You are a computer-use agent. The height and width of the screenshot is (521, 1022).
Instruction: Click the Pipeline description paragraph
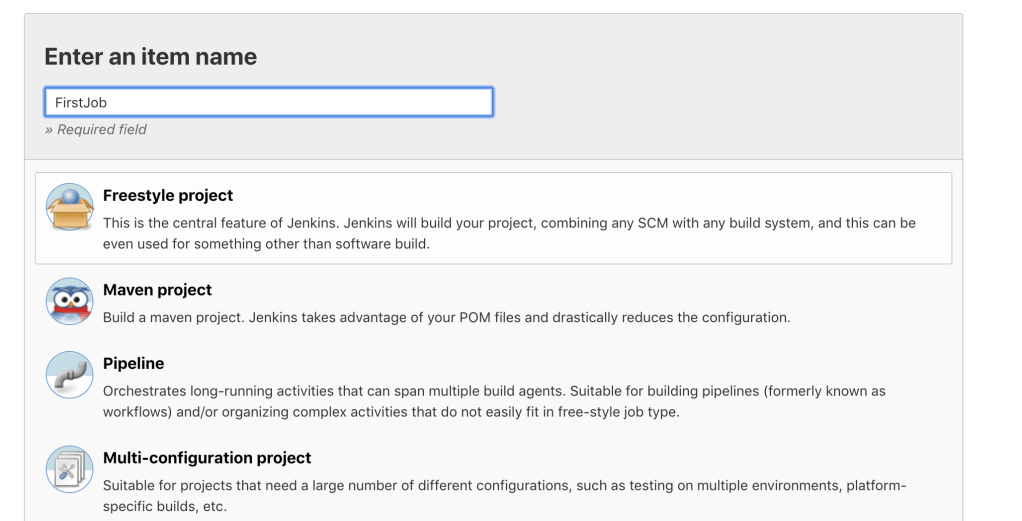494,401
